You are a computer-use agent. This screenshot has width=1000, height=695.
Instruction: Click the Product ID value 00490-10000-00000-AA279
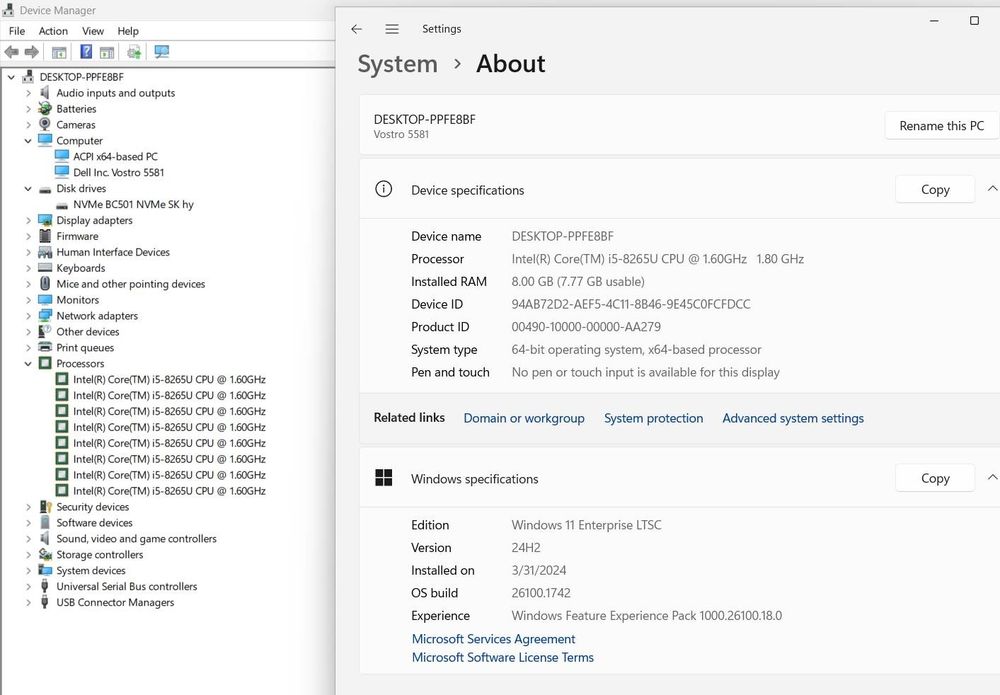pos(586,327)
